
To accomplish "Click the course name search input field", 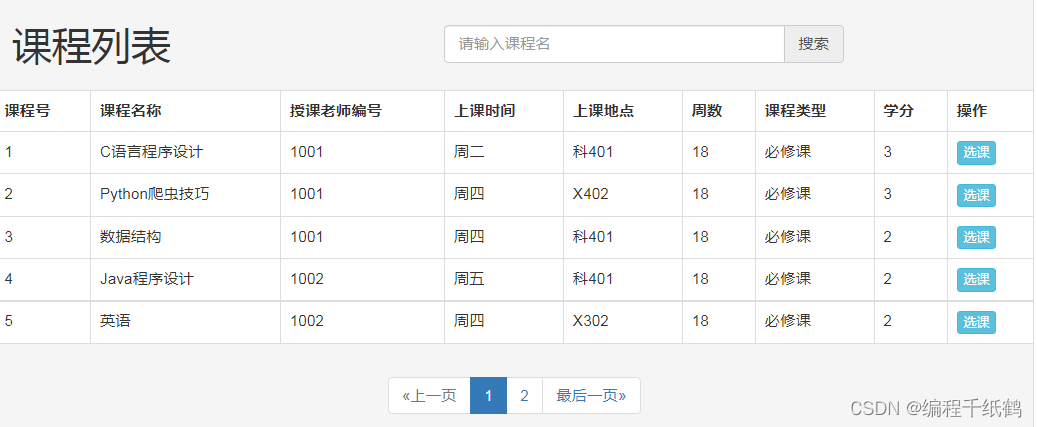I will [x=614, y=44].
